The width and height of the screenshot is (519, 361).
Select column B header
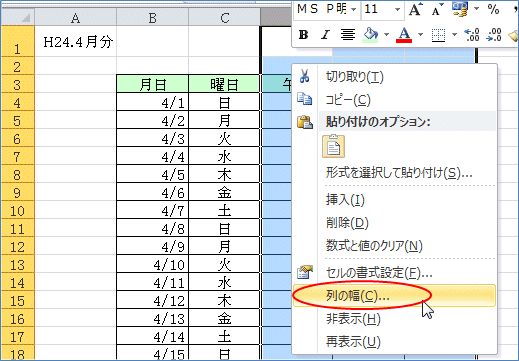153,17
